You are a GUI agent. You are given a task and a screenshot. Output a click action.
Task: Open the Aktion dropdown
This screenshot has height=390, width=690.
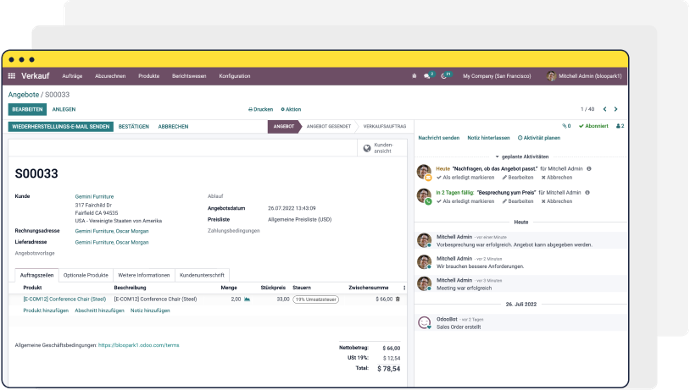[x=291, y=109]
